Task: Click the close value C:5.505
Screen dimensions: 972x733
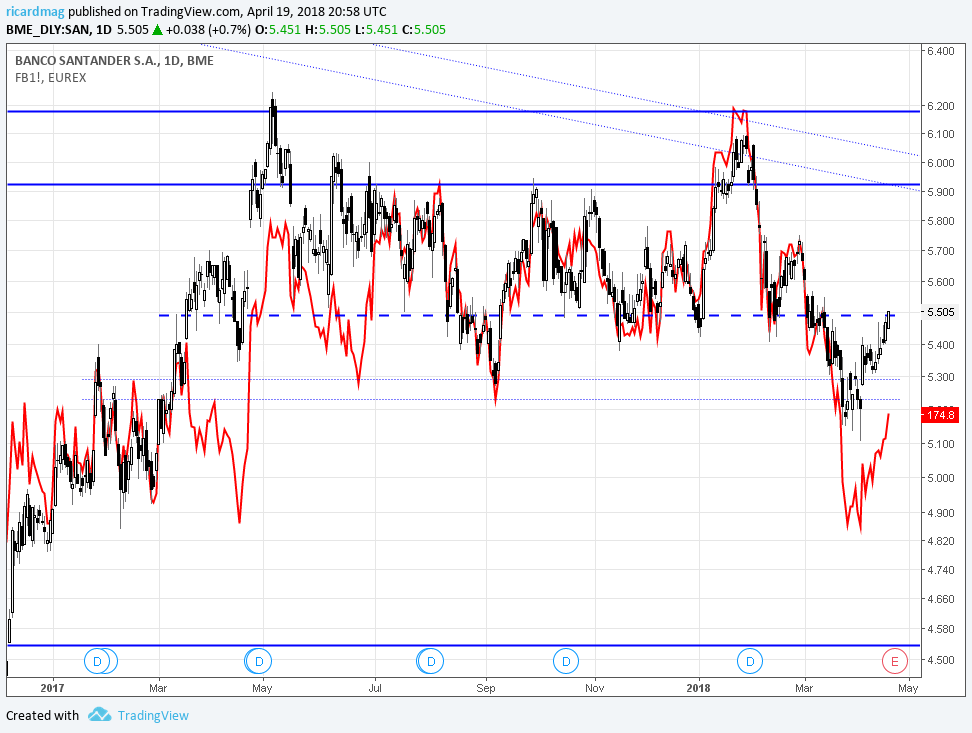Action: pyautogui.click(x=423, y=29)
